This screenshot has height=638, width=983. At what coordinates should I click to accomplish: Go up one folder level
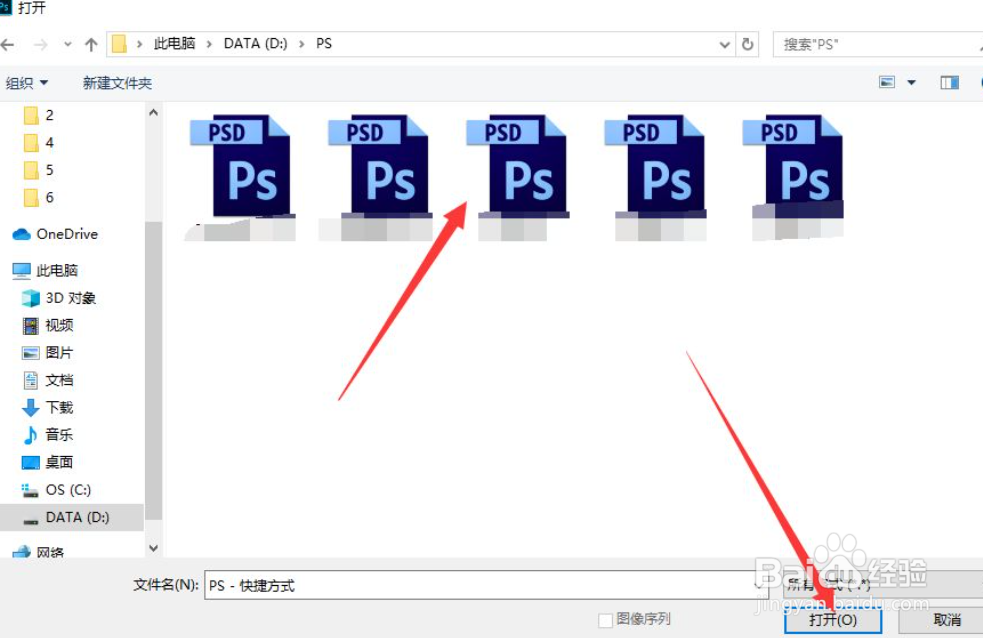91,44
